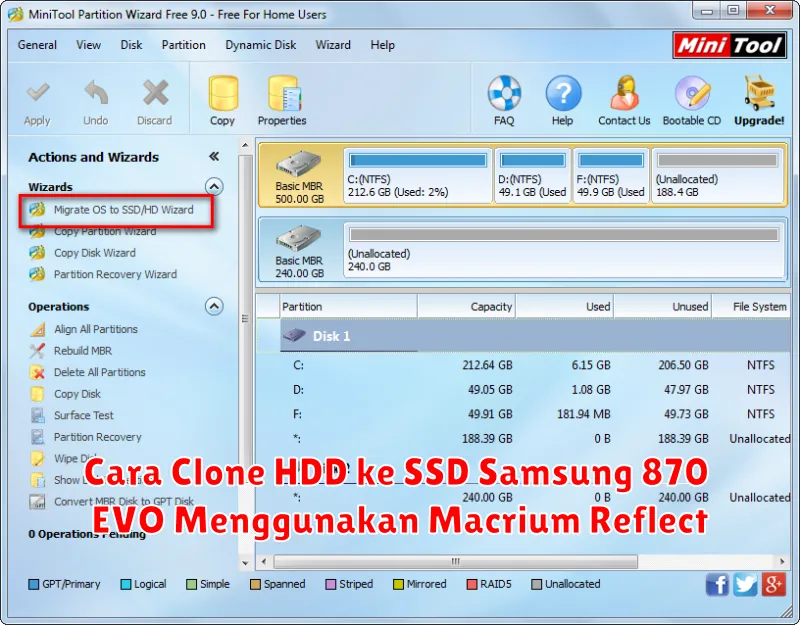Collapse the Operations section
The height and width of the screenshot is (625, 800).
214,307
